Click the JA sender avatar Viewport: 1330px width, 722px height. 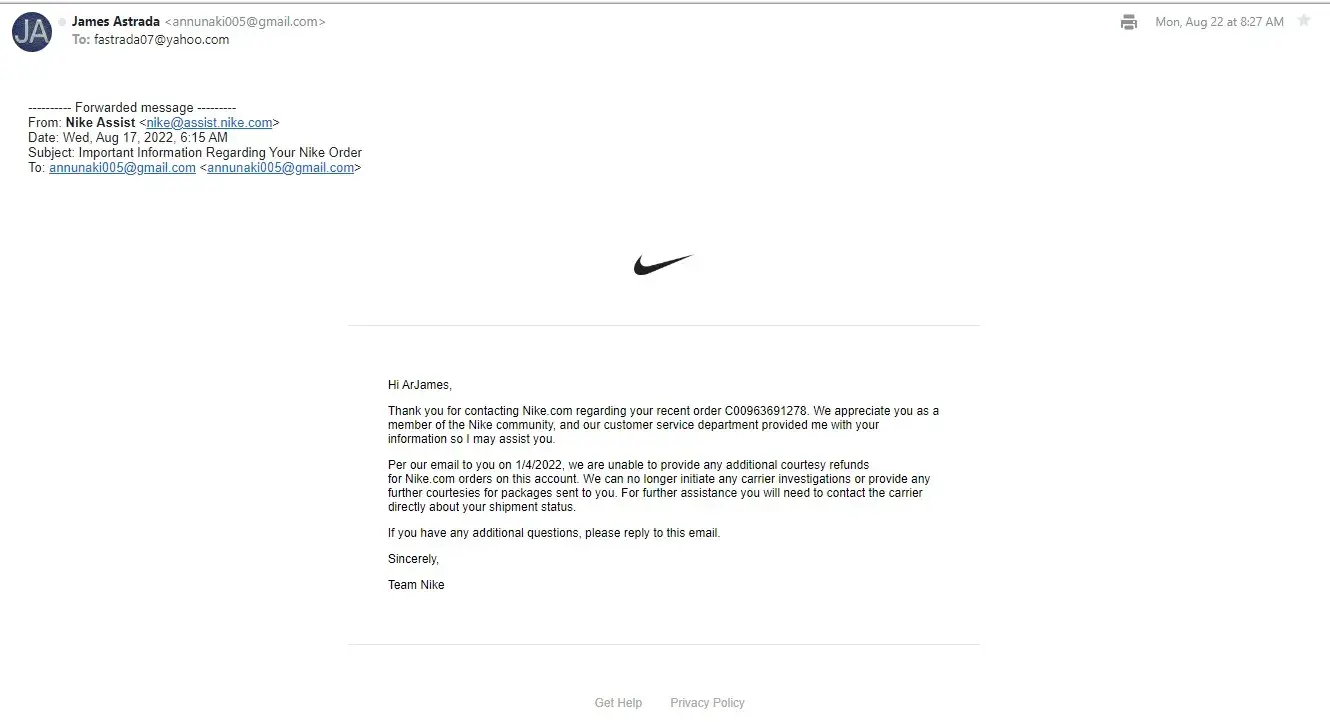(32, 32)
